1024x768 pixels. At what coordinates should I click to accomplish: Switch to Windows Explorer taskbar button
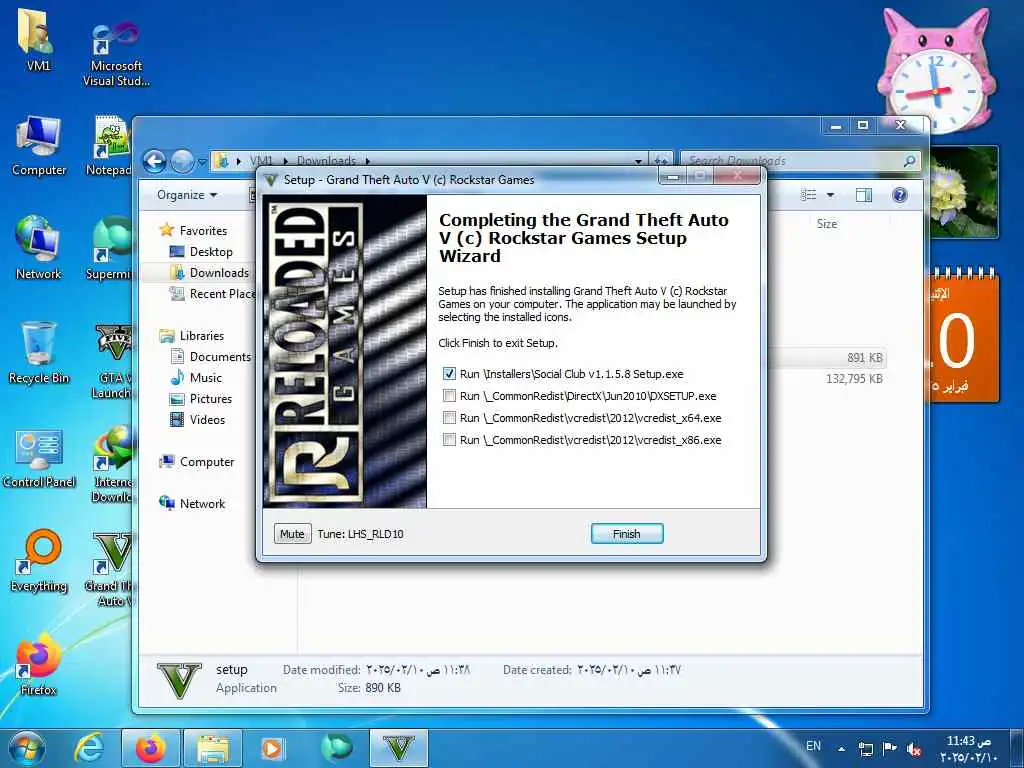point(213,748)
